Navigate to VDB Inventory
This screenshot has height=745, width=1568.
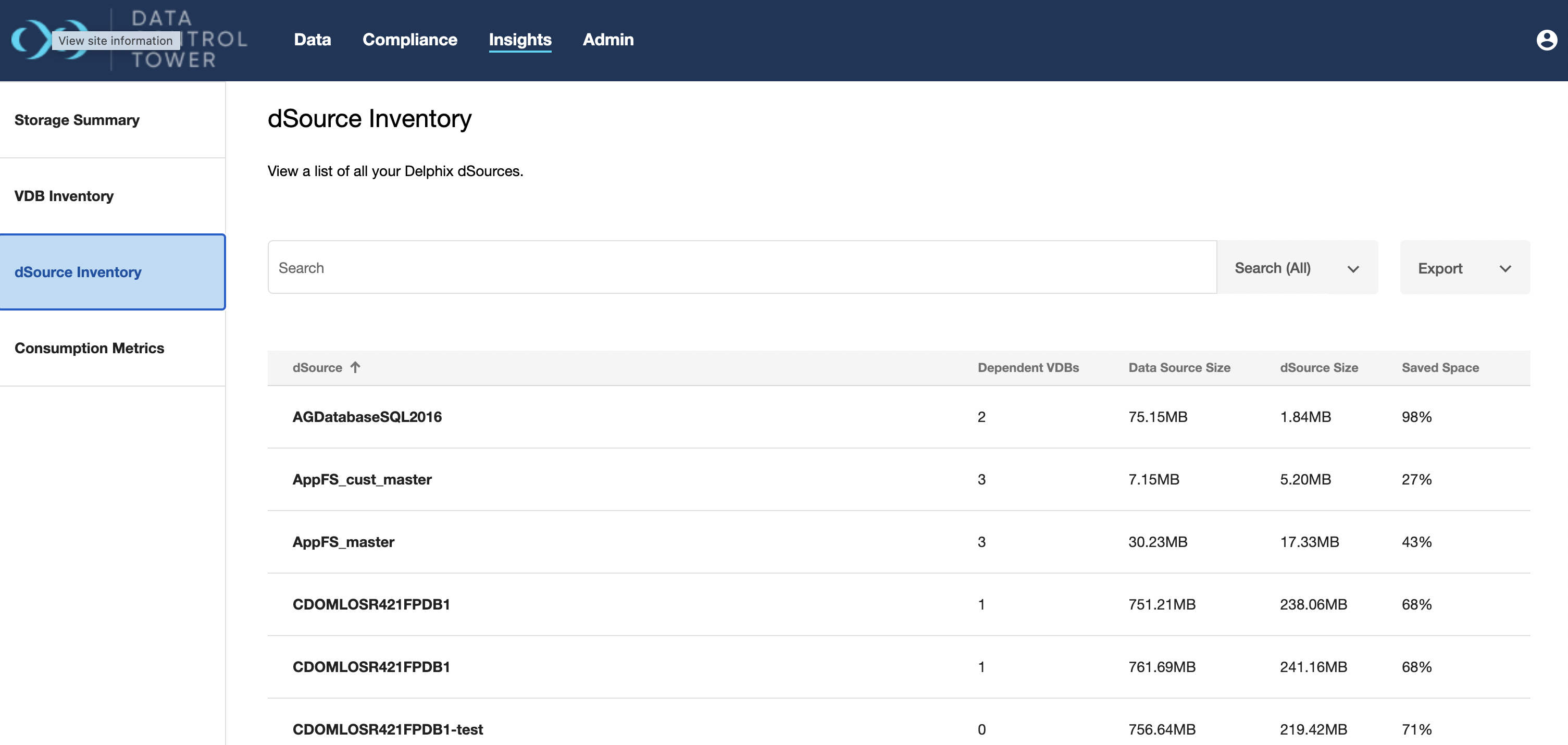point(64,196)
